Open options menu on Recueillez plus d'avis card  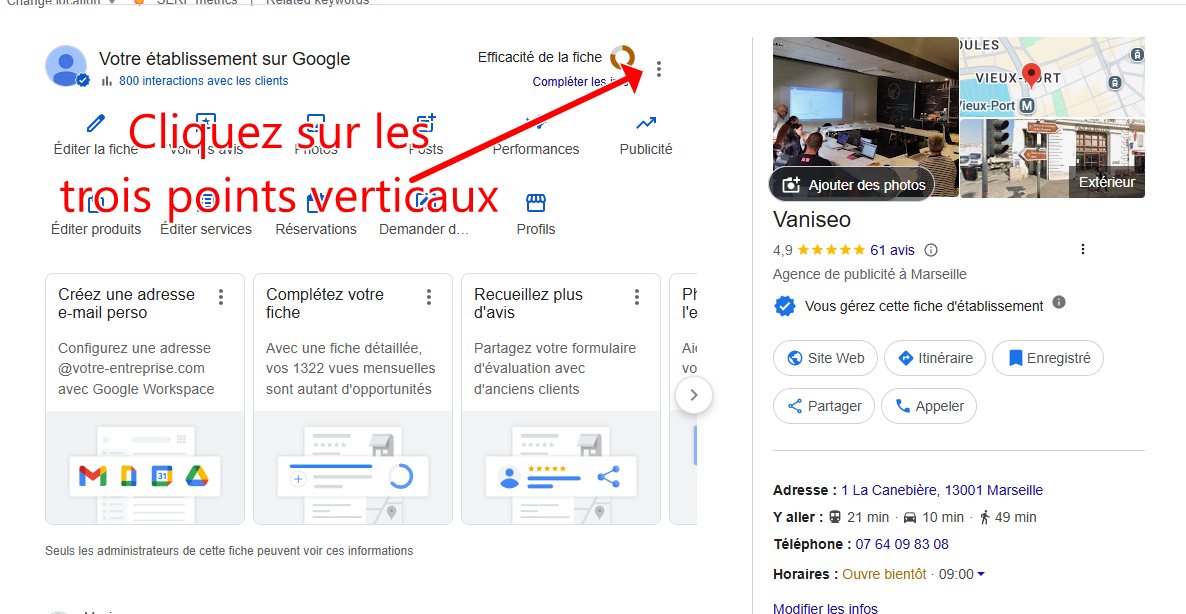click(637, 297)
